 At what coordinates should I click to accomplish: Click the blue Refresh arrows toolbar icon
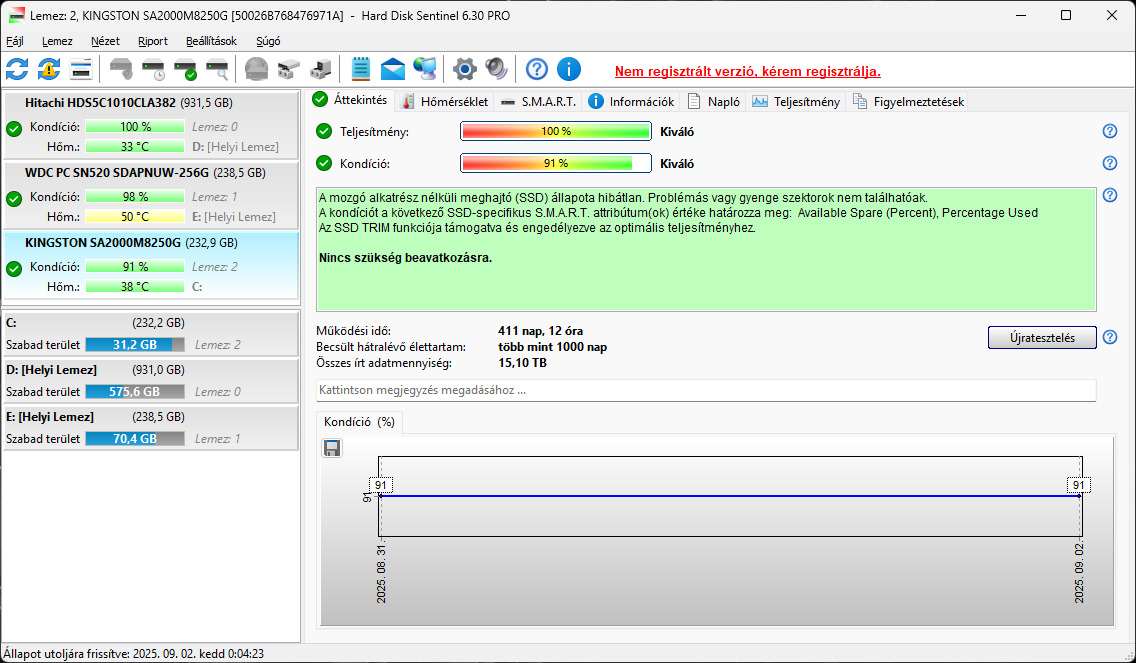[17, 69]
